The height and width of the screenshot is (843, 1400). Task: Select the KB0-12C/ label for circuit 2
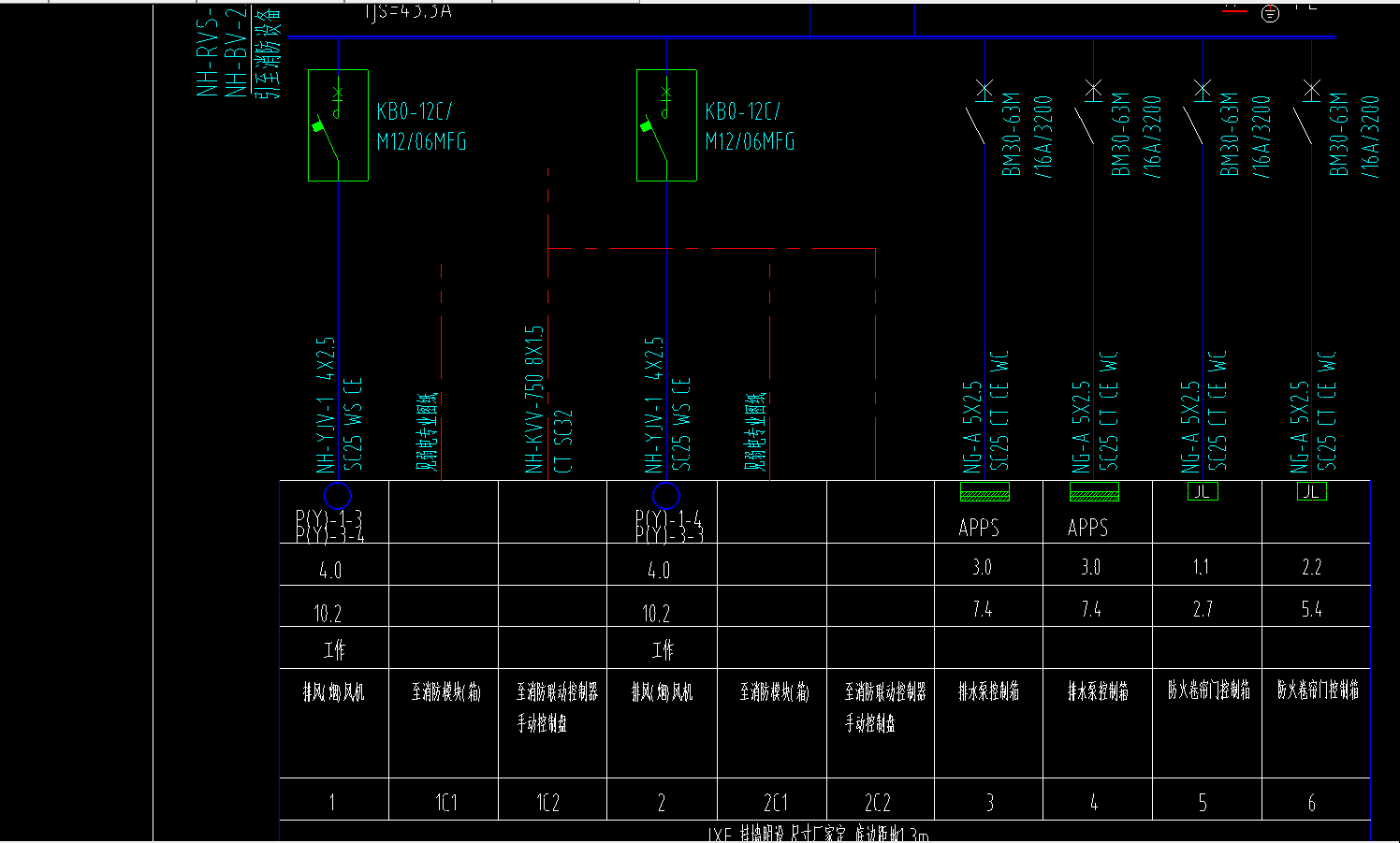click(x=743, y=111)
